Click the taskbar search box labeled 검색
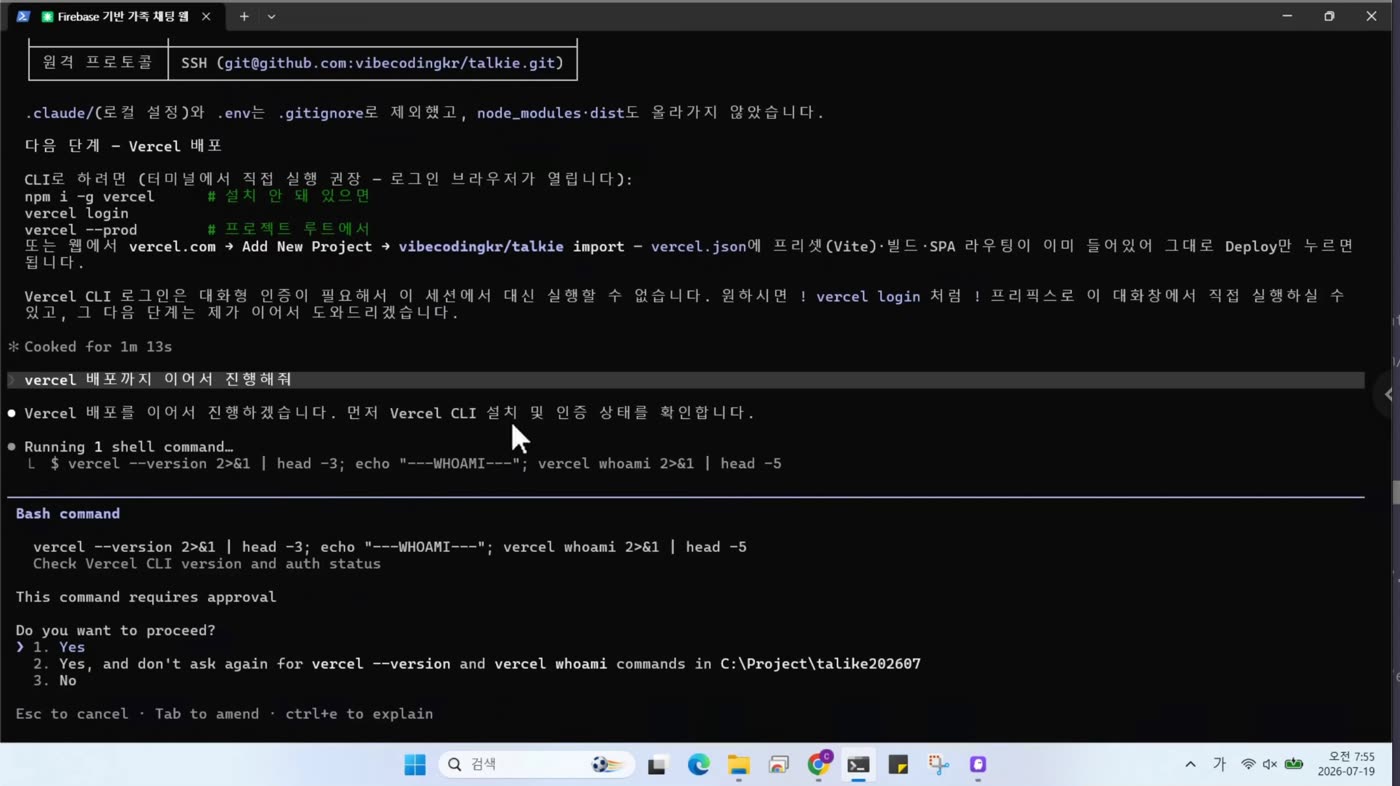 coord(536,765)
